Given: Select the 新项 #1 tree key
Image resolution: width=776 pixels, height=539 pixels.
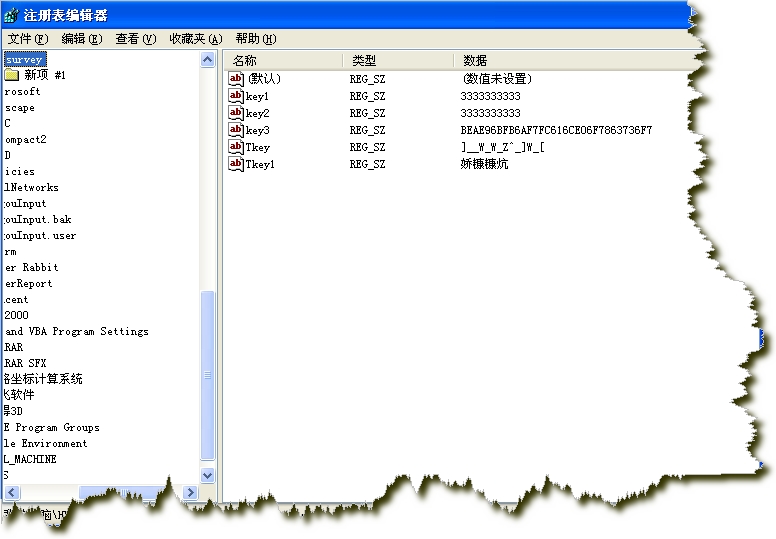Looking at the screenshot, I should [45, 75].
